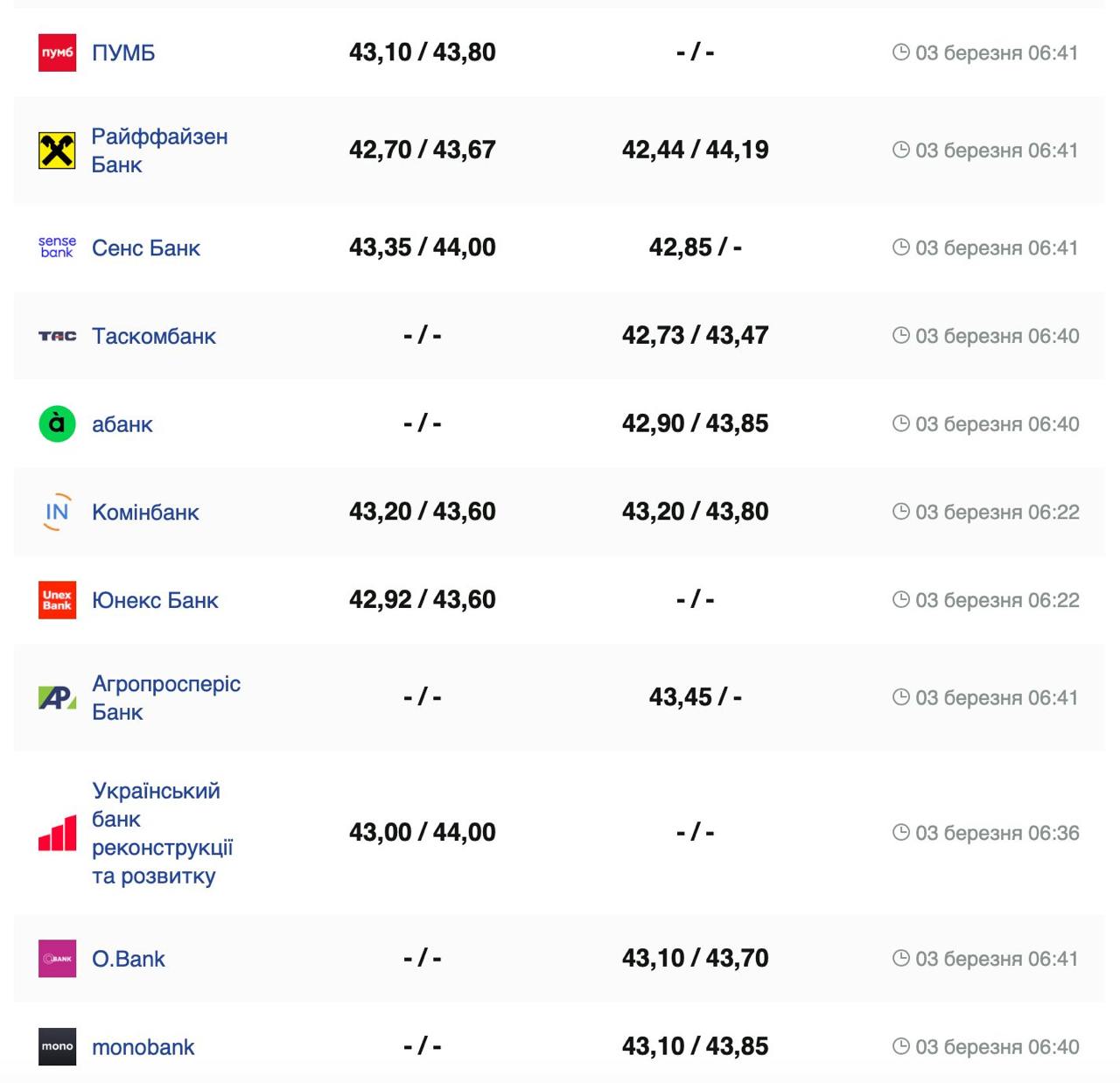Follow the Таскомбанк name link

[x=154, y=336]
